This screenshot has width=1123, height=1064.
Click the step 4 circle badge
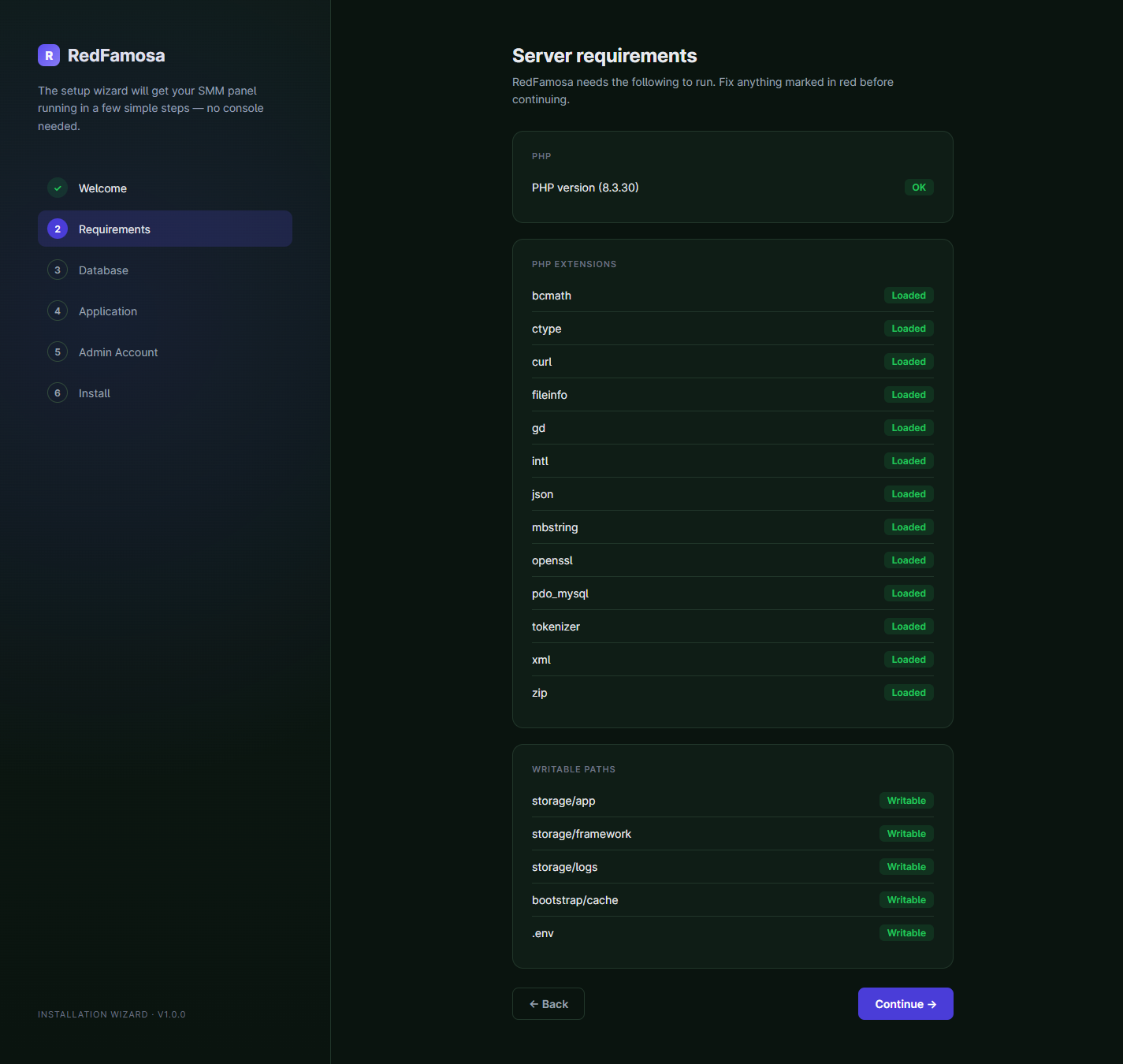(58, 311)
